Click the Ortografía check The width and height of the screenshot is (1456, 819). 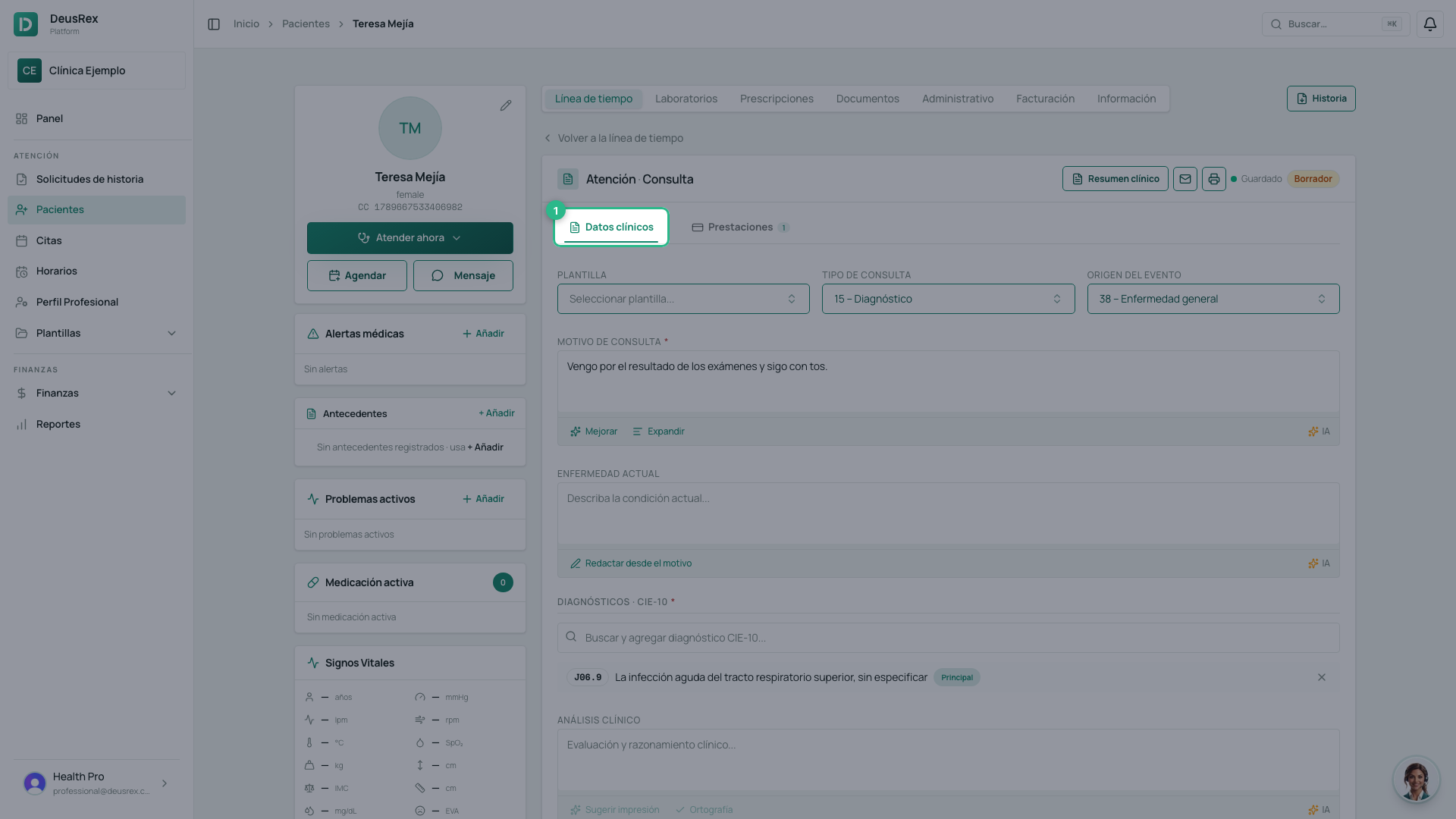[x=704, y=810]
